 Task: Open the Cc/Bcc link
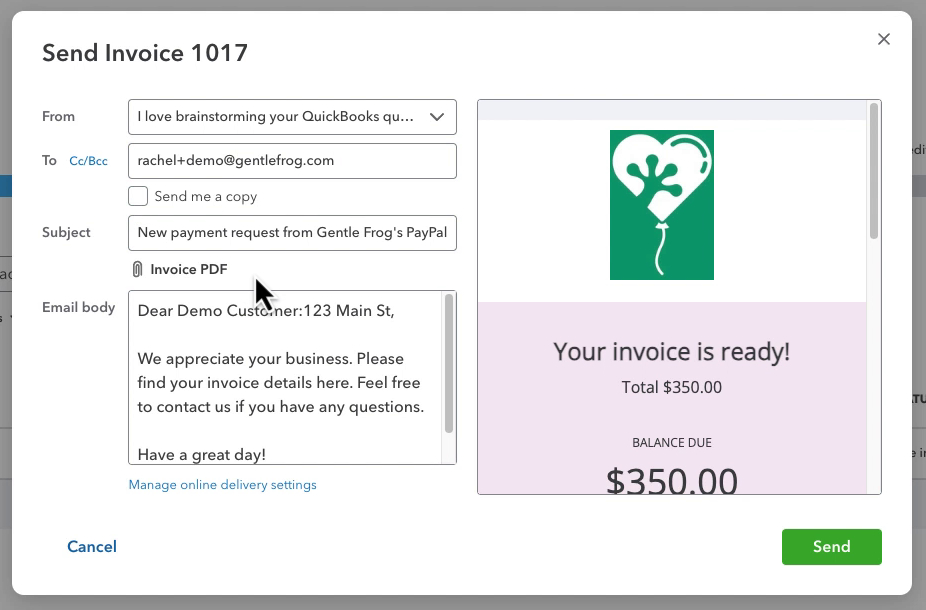click(x=89, y=161)
